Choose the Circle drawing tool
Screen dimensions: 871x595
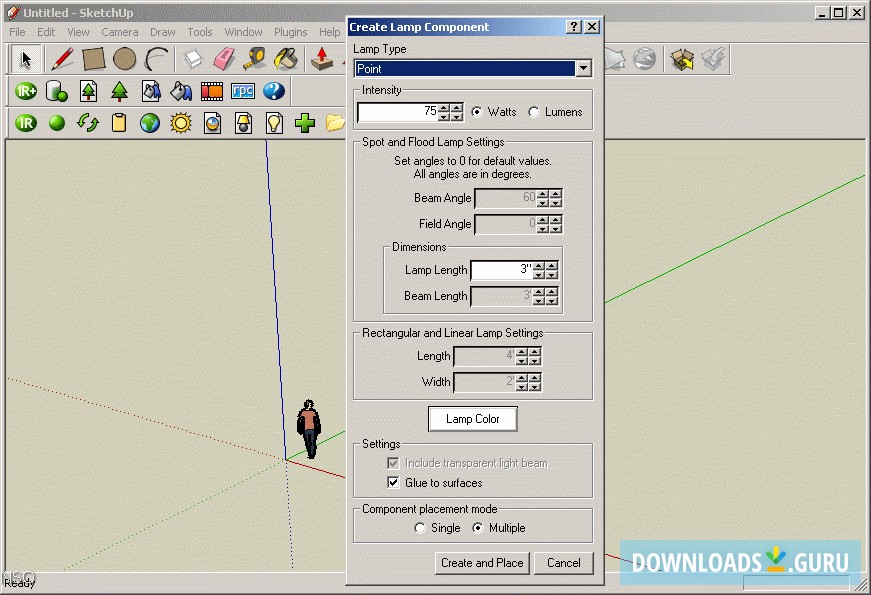124,59
